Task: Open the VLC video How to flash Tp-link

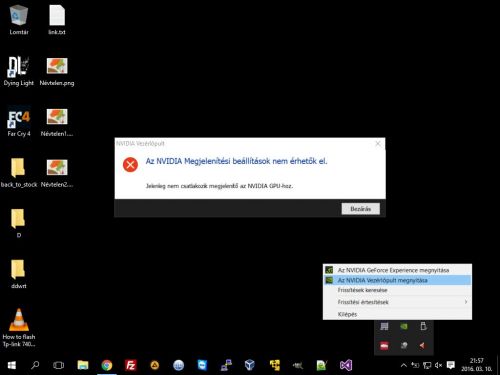Action: click(x=19, y=328)
